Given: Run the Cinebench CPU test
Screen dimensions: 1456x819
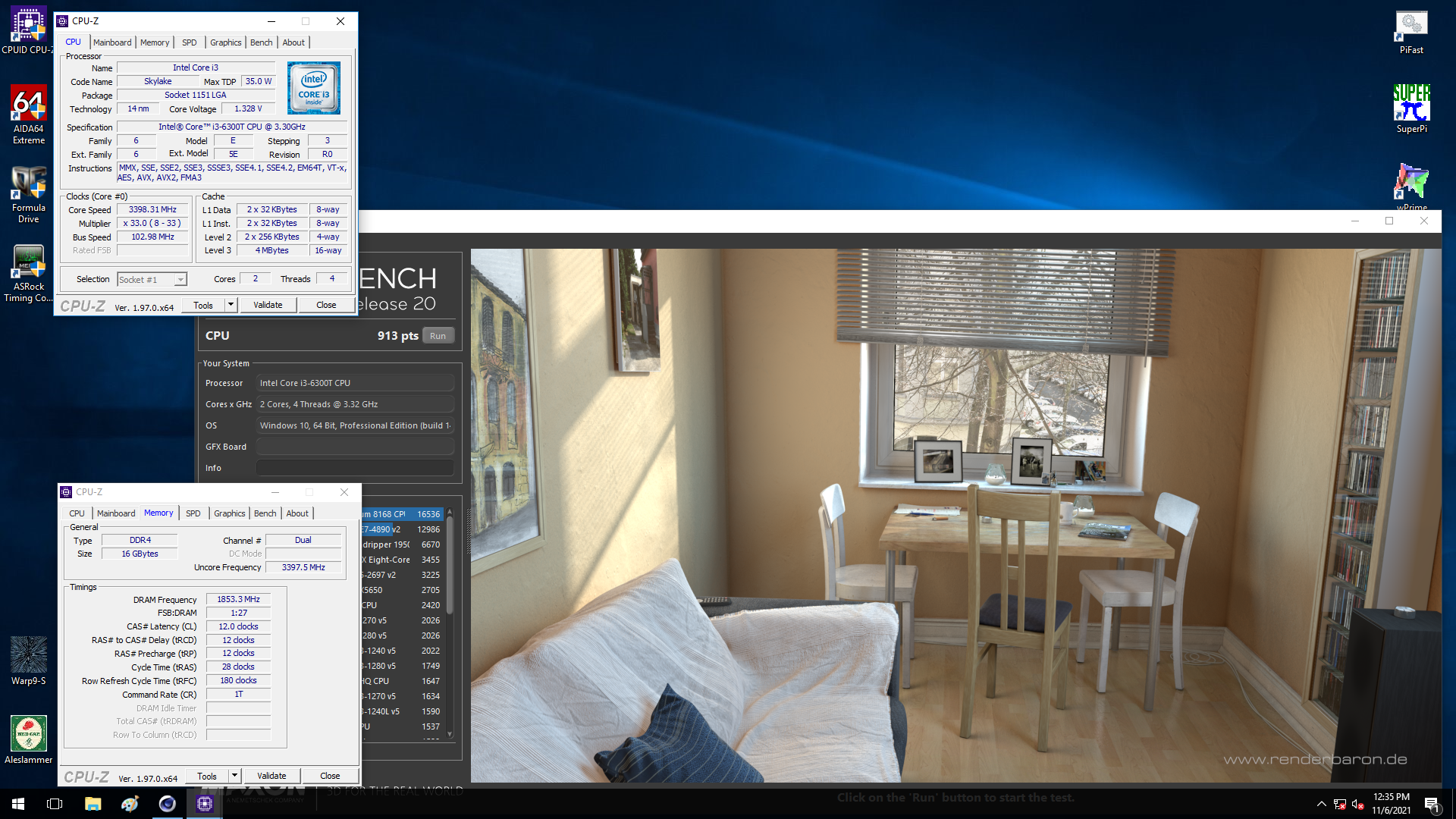Looking at the screenshot, I should click(438, 336).
